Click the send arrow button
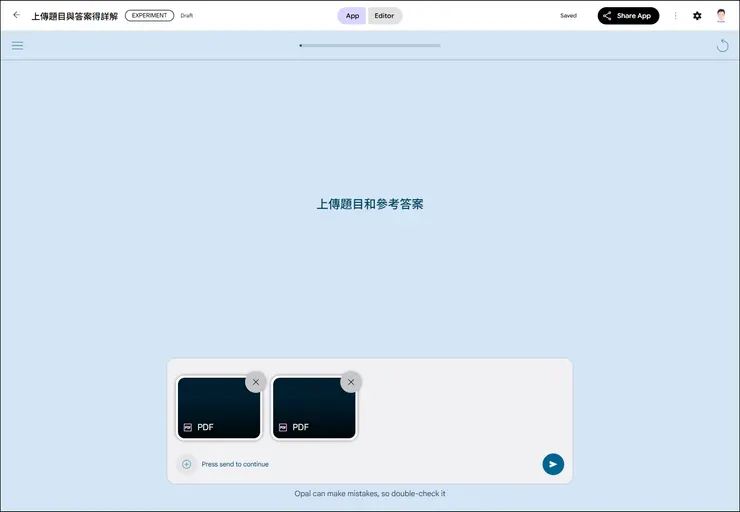 point(553,464)
